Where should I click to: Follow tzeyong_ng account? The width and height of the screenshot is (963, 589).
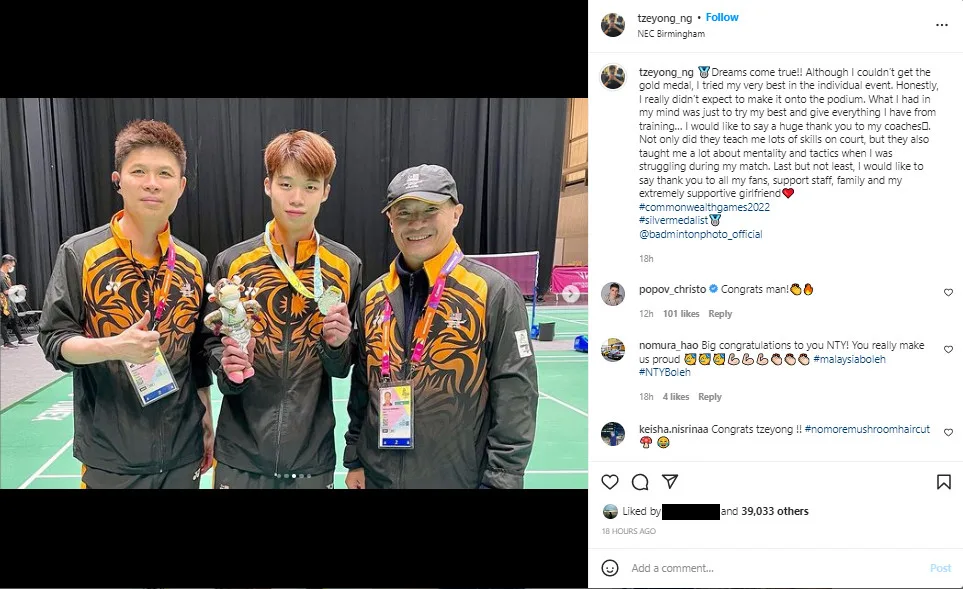click(x=722, y=17)
